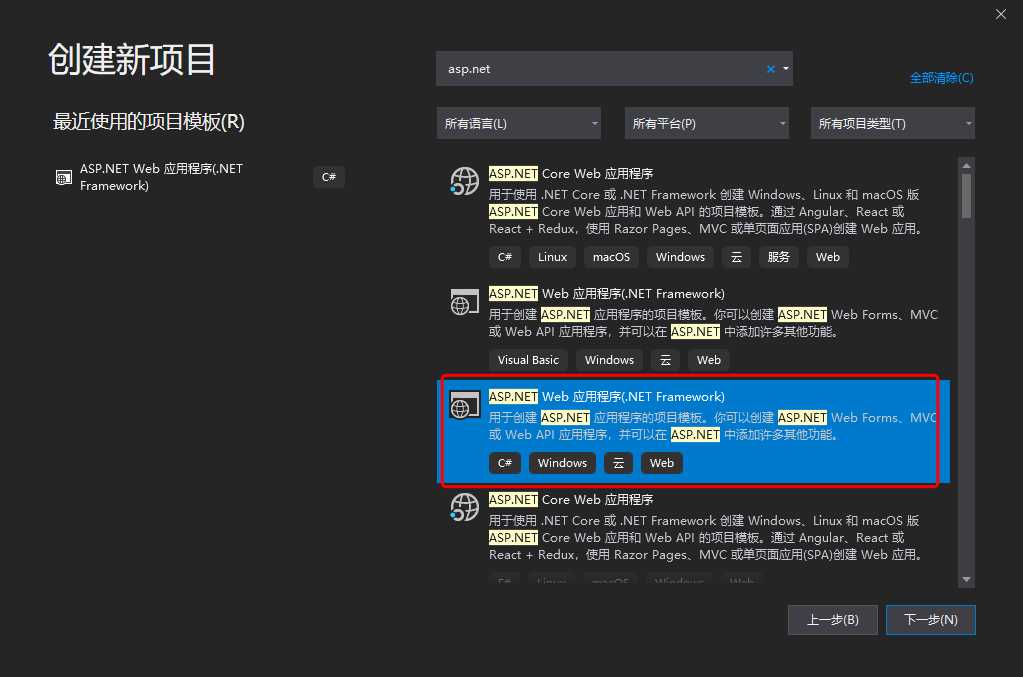Click the 全部清除 clear all link

(x=940, y=78)
